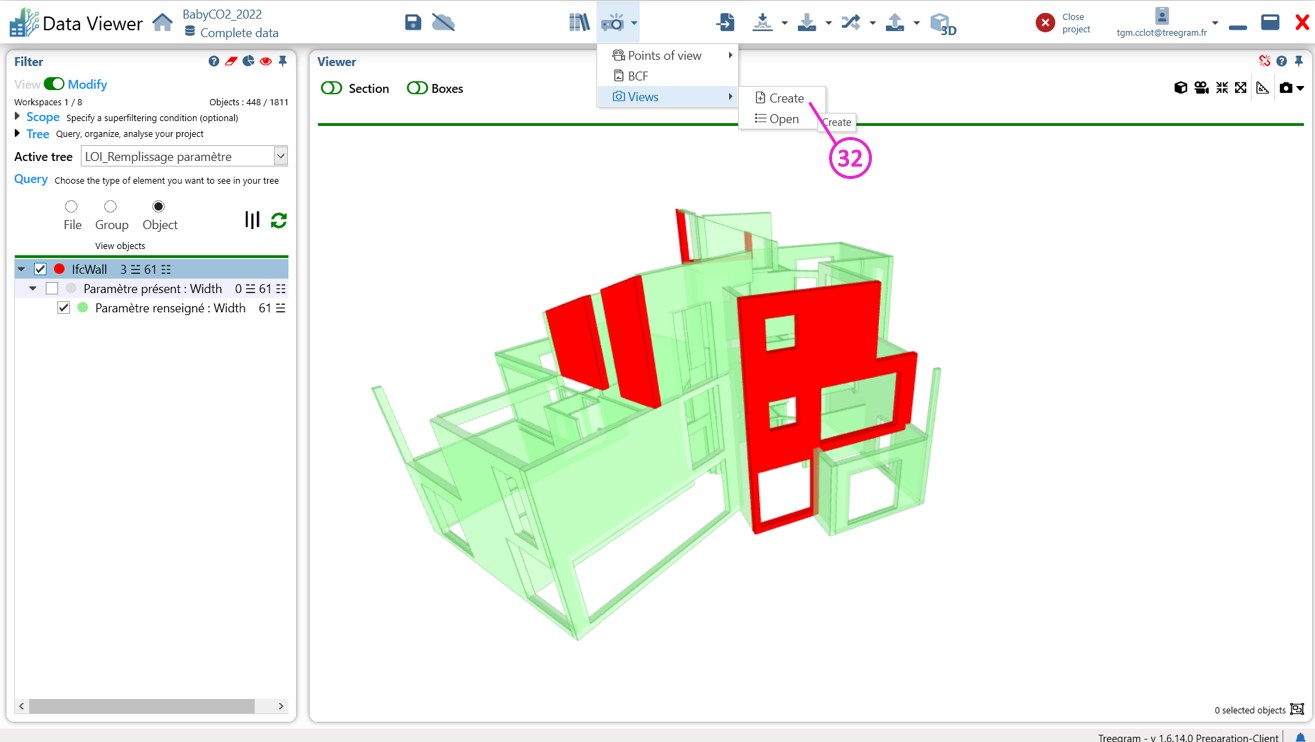Select BCF in the dropdown menu
1315x742 pixels.
pos(637,76)
